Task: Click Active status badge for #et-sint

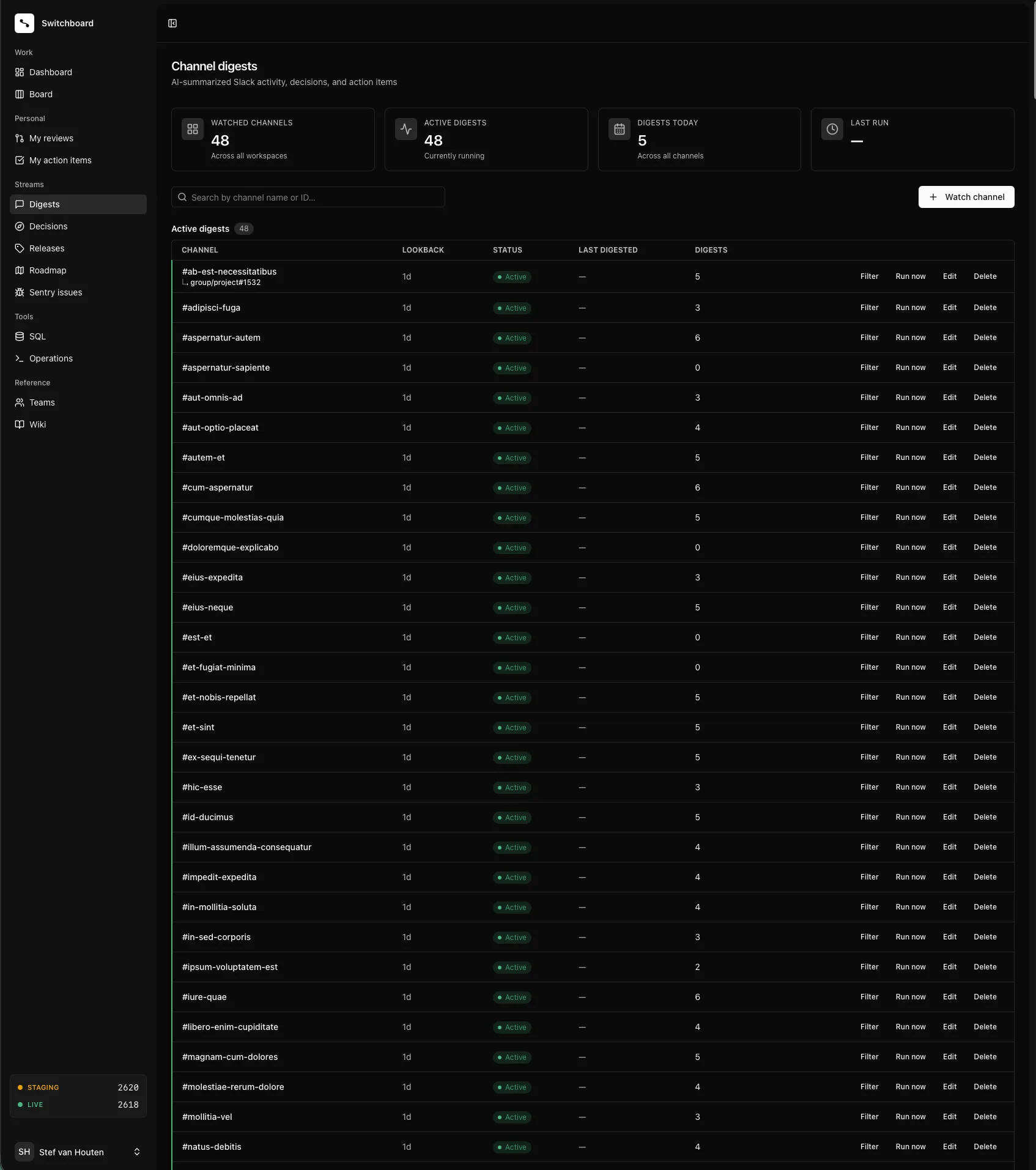Action: coord(512,728)
